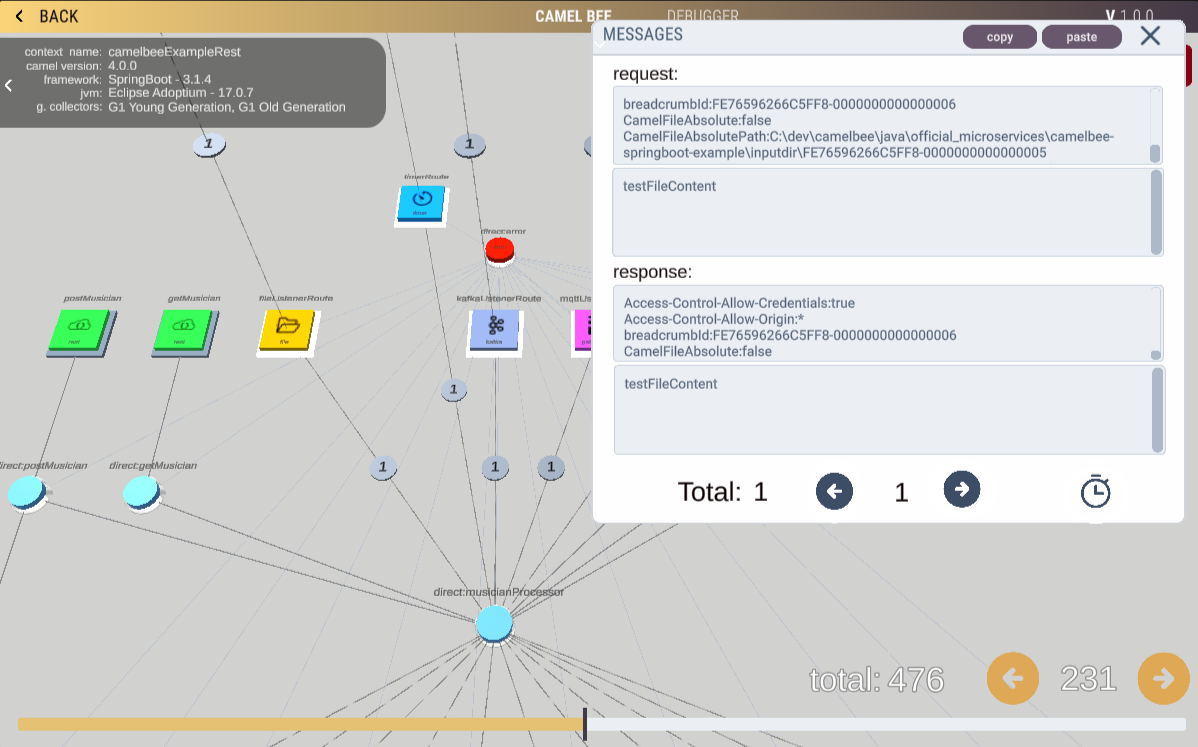Click Eclipse Adoptium - 17.0.7 jvm text
1198x747 pixels.
[x=180, y=92]
